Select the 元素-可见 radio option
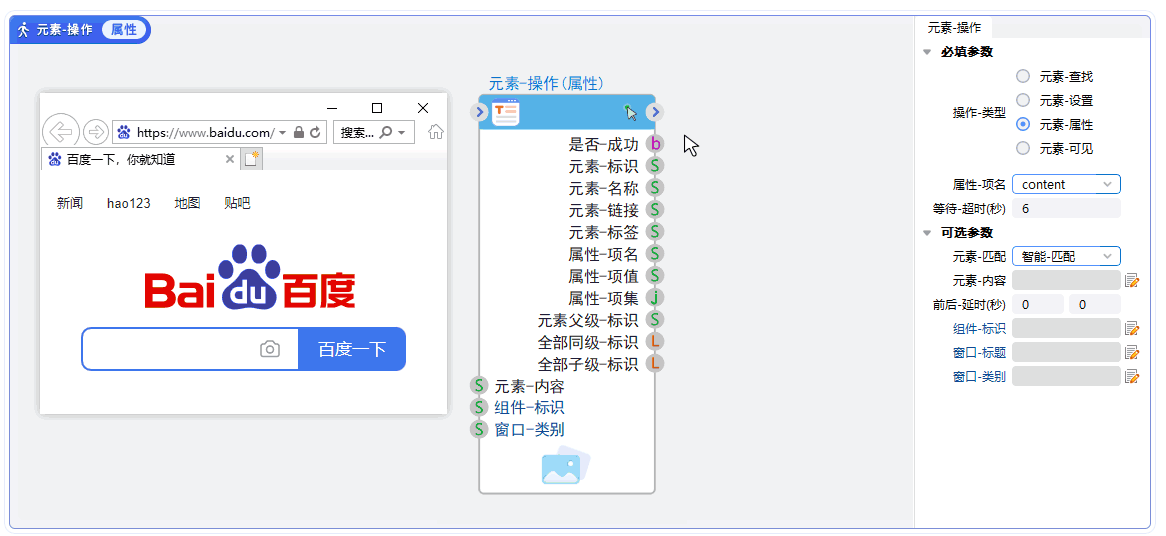The image size is (1166, 536). (x=1023, y=148)
